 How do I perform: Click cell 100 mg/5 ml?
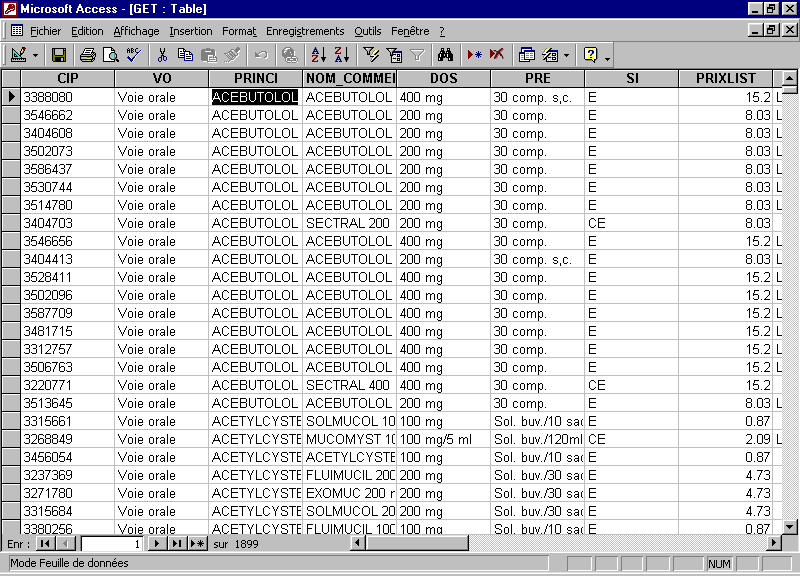click(x=443, y=439)
